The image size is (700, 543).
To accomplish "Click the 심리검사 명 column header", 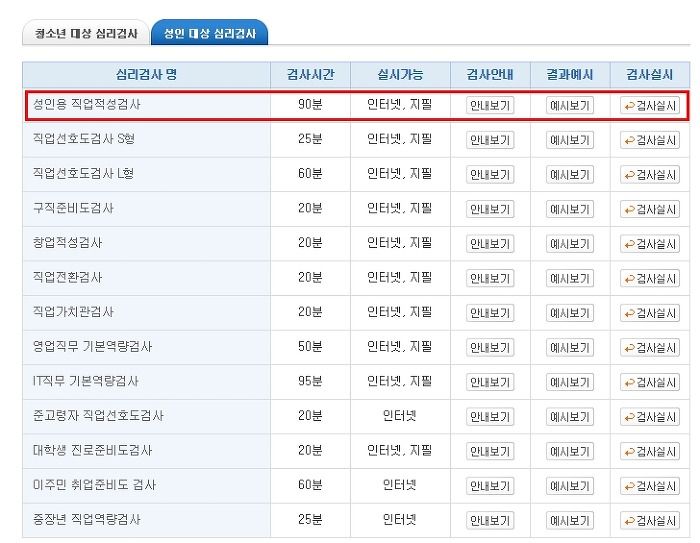I will pos(146,74).
